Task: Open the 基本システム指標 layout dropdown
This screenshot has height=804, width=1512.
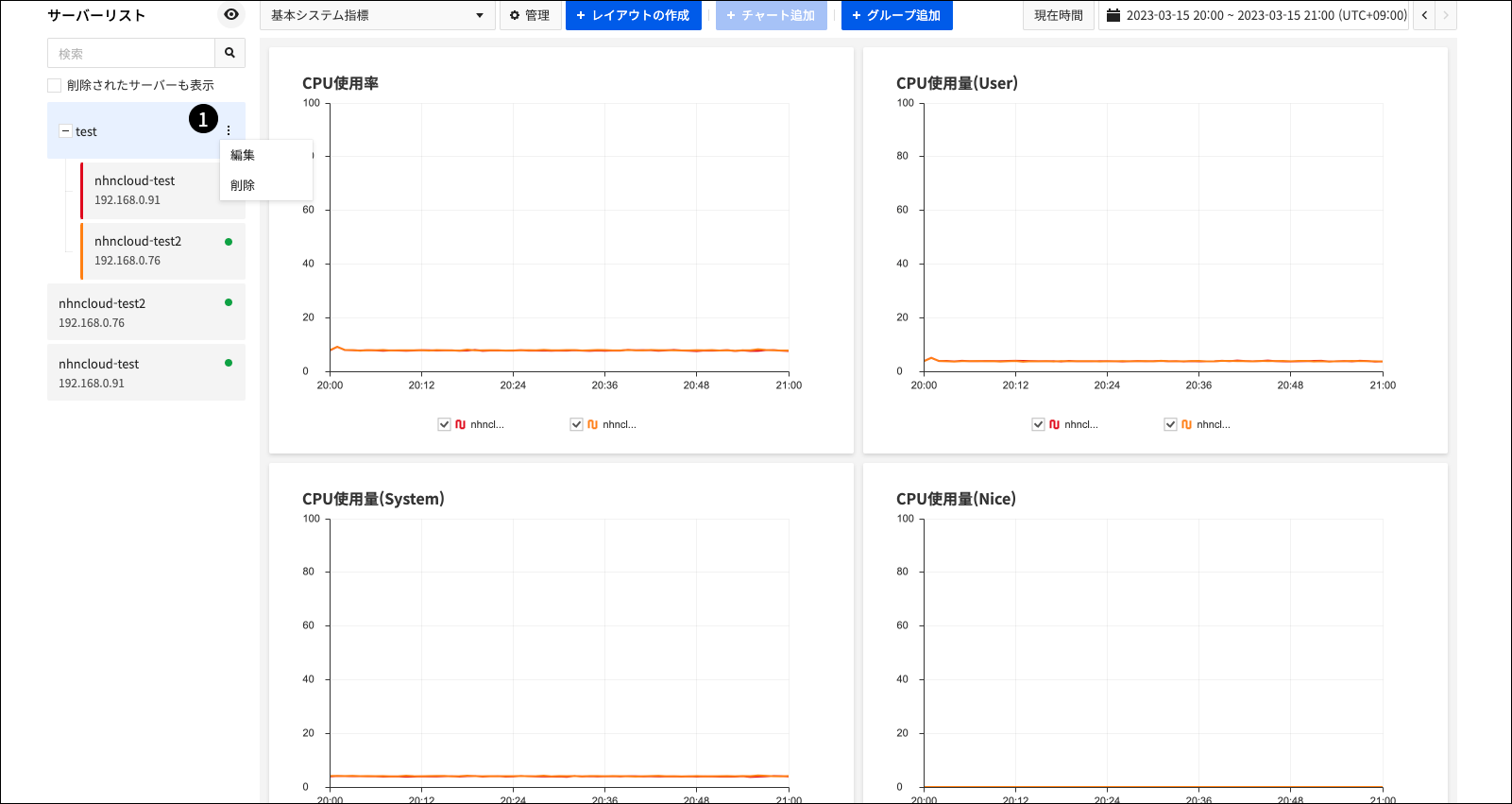Action: tap(377, 15)
